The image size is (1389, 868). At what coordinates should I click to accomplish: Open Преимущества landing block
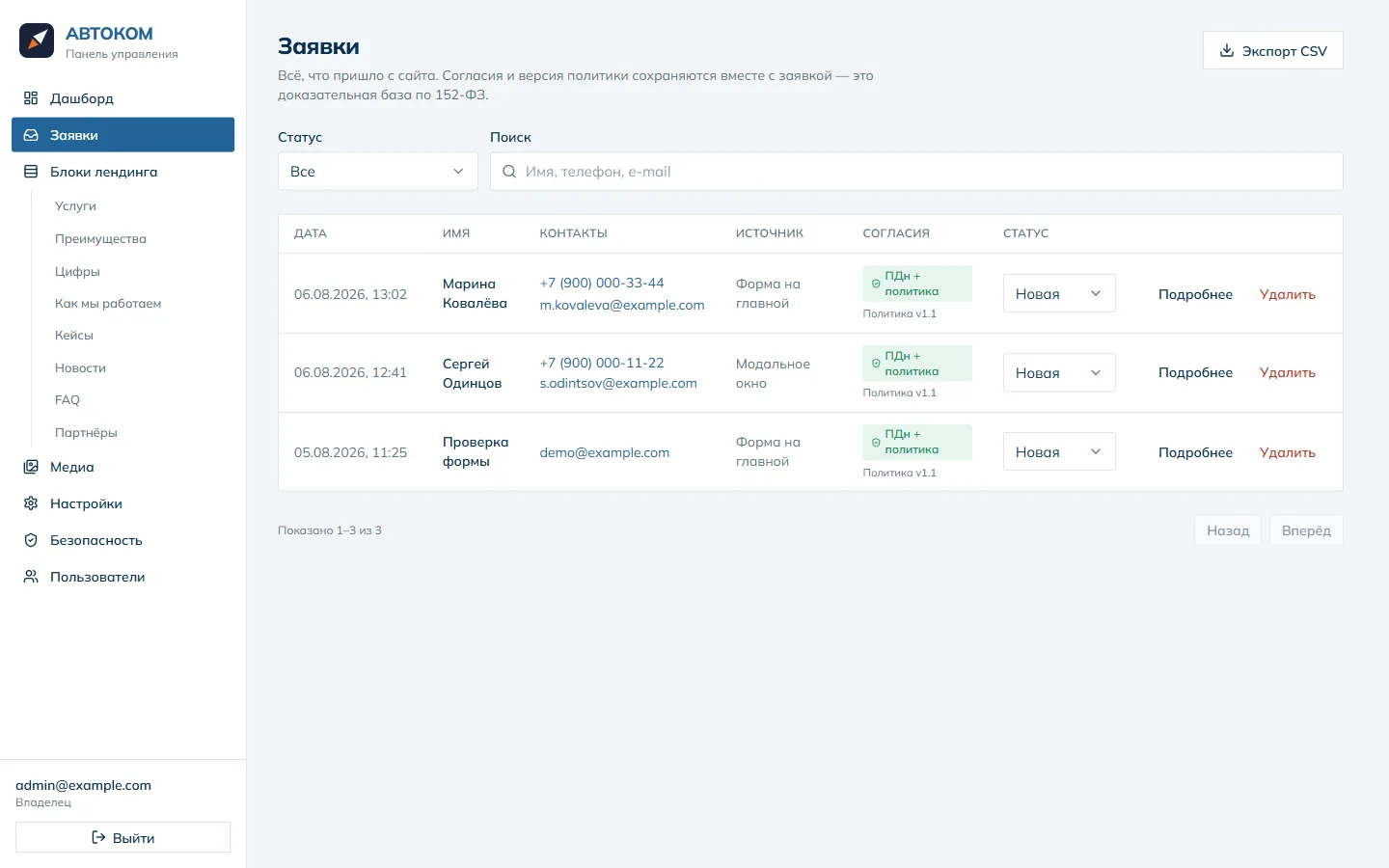(x=138, y=239)
